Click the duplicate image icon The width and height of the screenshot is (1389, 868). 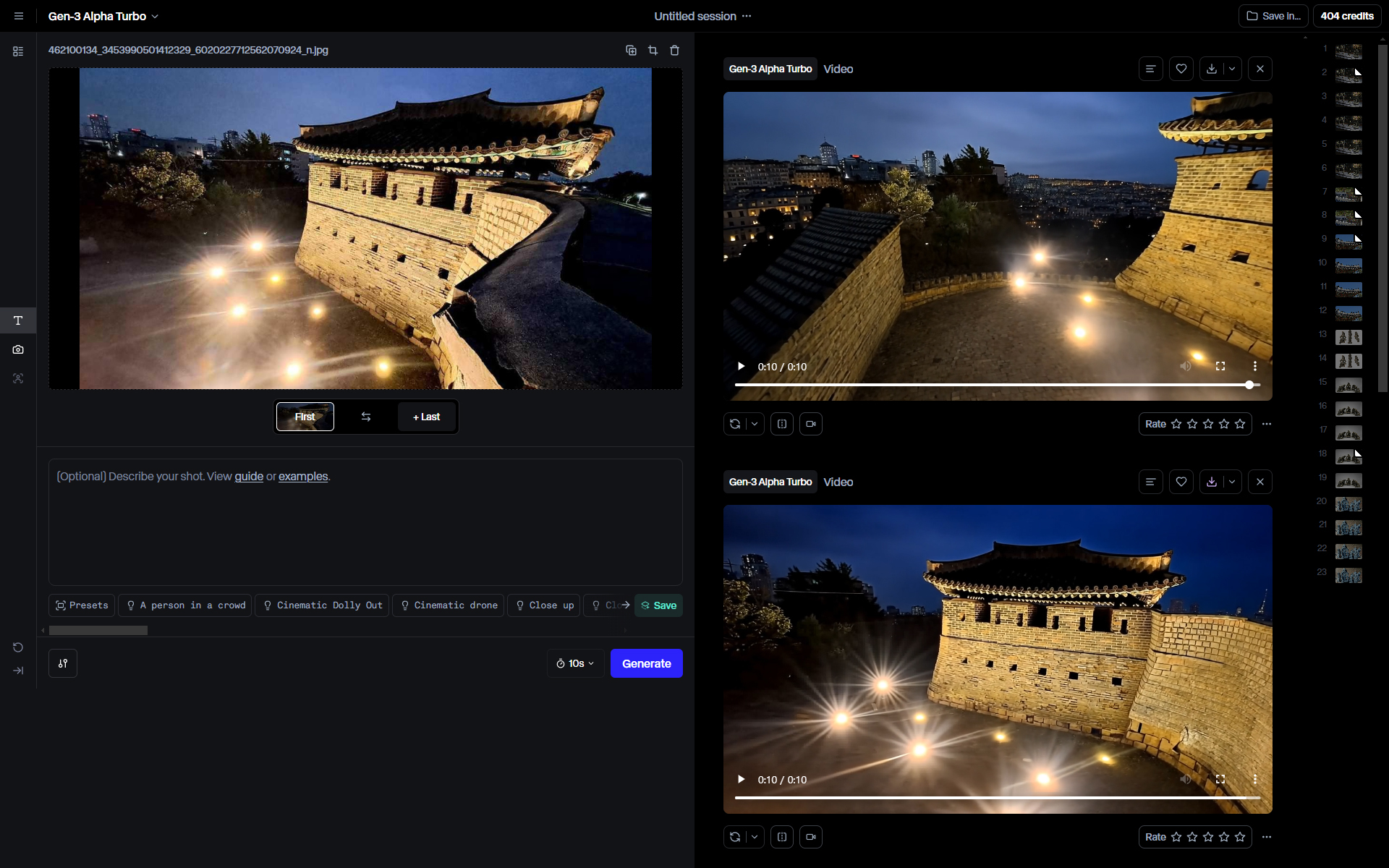point(631,50)
